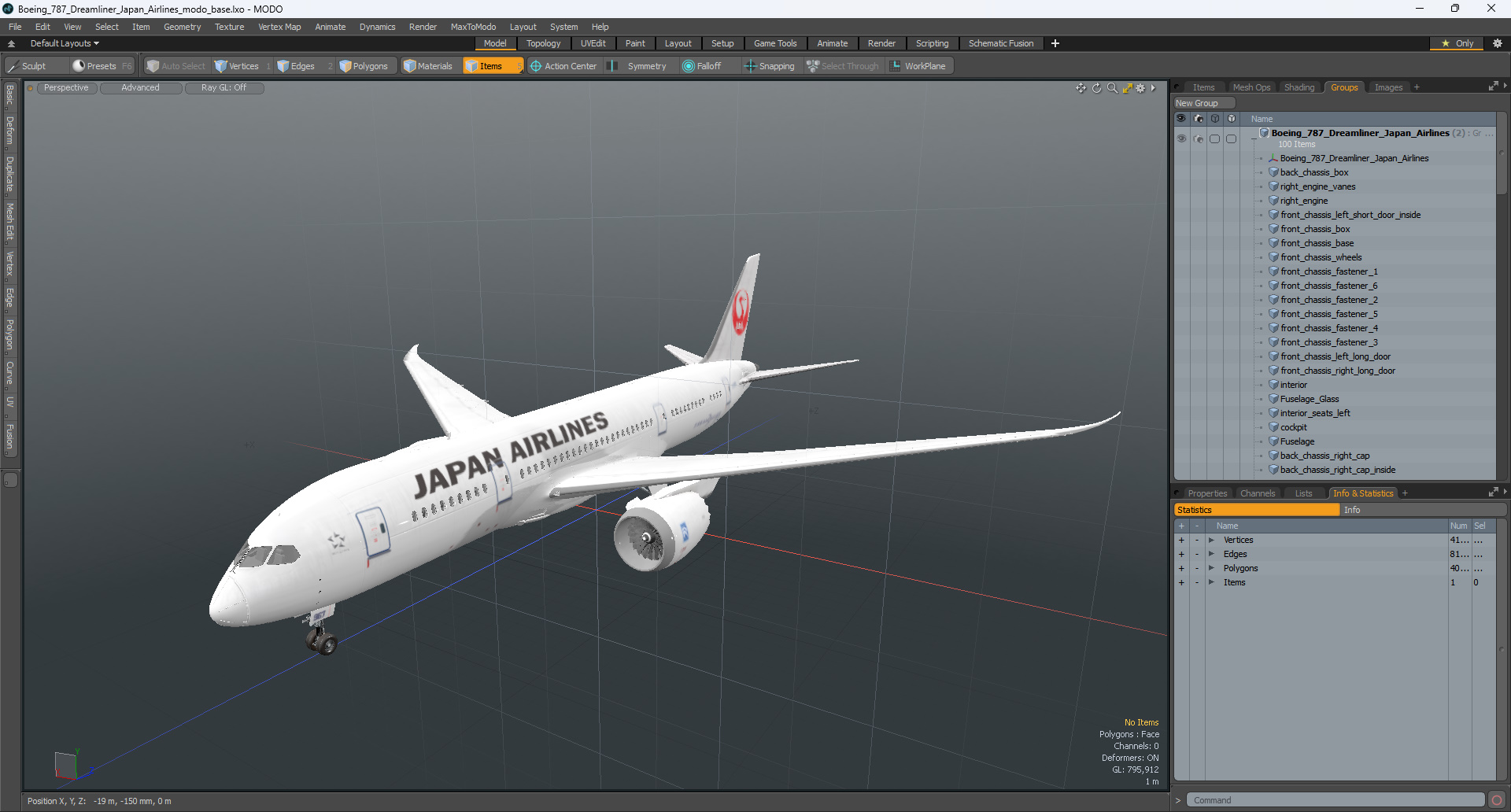Click the record button beside Command field
The height and width of the screenshot is (812, 1511).
click(1497, 800)
